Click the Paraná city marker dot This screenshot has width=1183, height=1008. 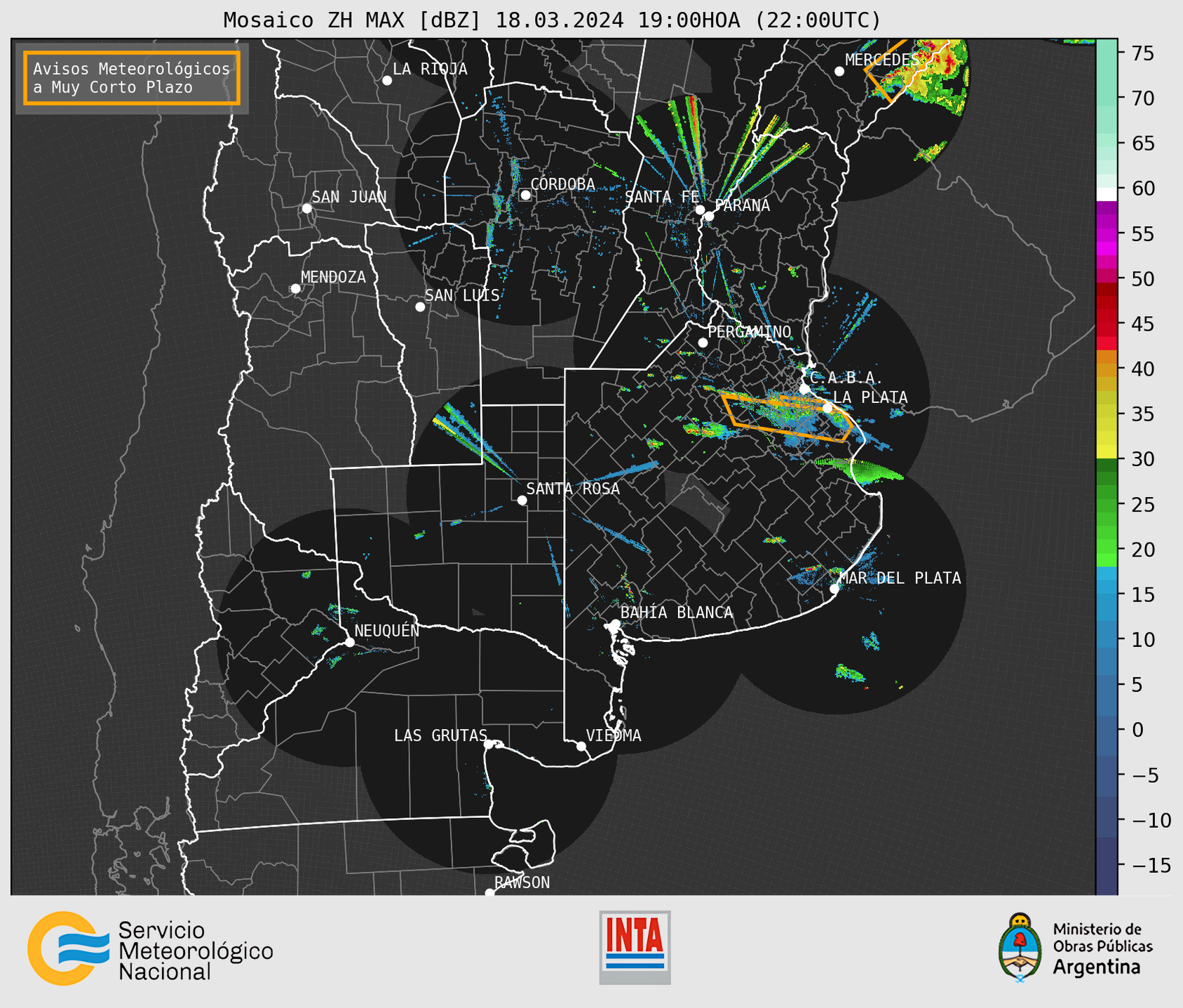tap(709, 216)
